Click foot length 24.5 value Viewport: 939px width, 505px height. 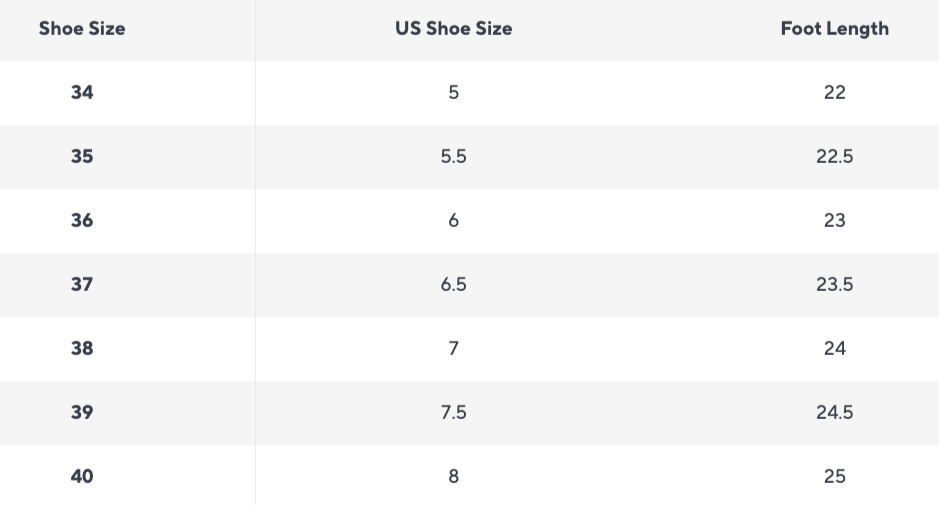[834, 412]
